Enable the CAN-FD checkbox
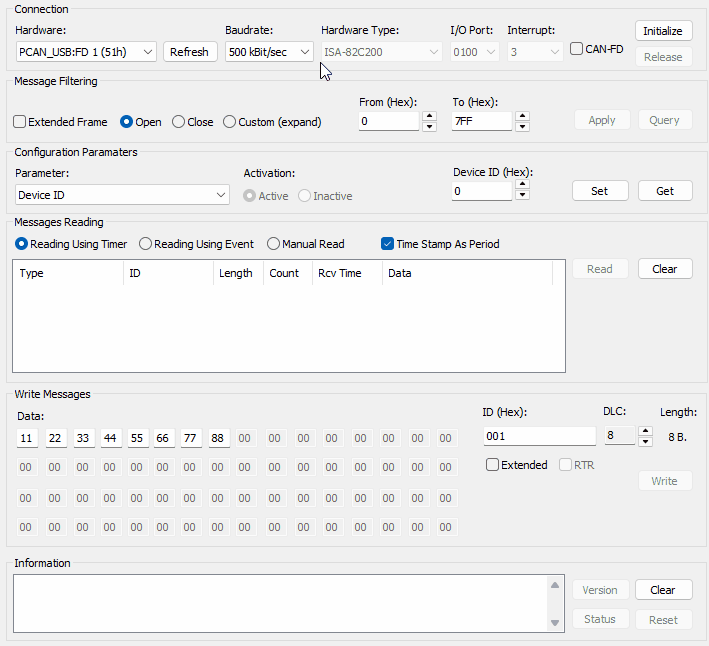 tap(577, 49)
